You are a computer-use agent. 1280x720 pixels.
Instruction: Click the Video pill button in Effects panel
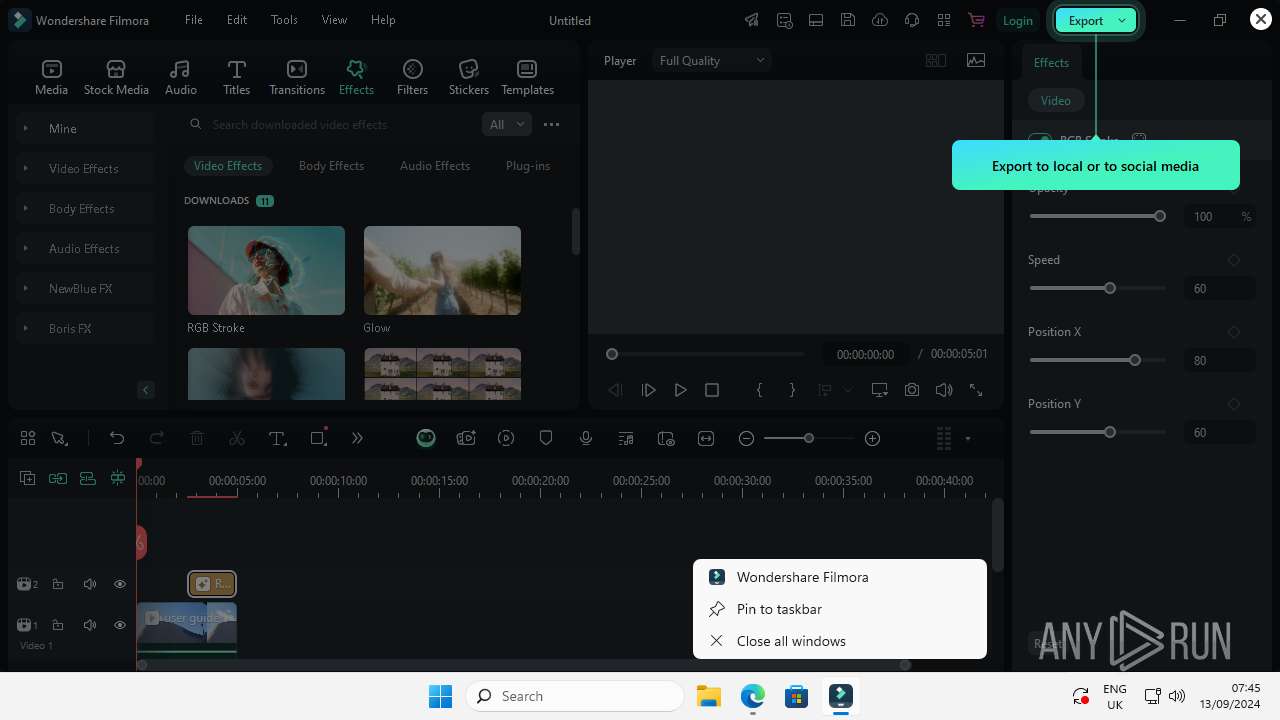coord(1055,101)
